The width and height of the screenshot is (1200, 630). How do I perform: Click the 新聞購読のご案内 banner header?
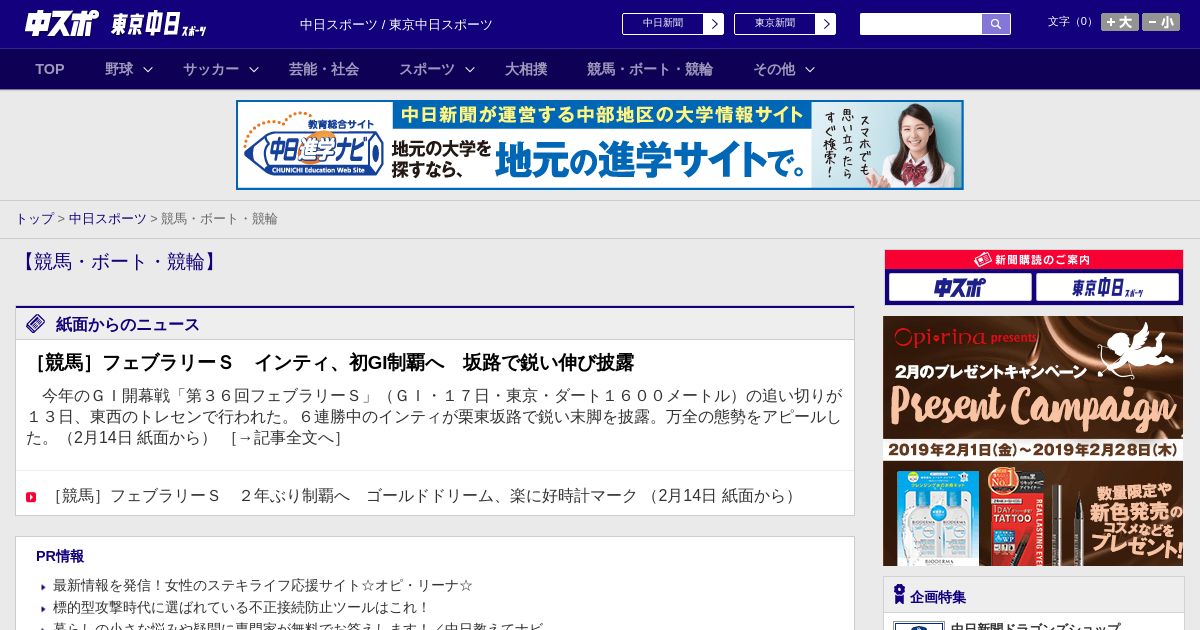[x=1033, y=259]
